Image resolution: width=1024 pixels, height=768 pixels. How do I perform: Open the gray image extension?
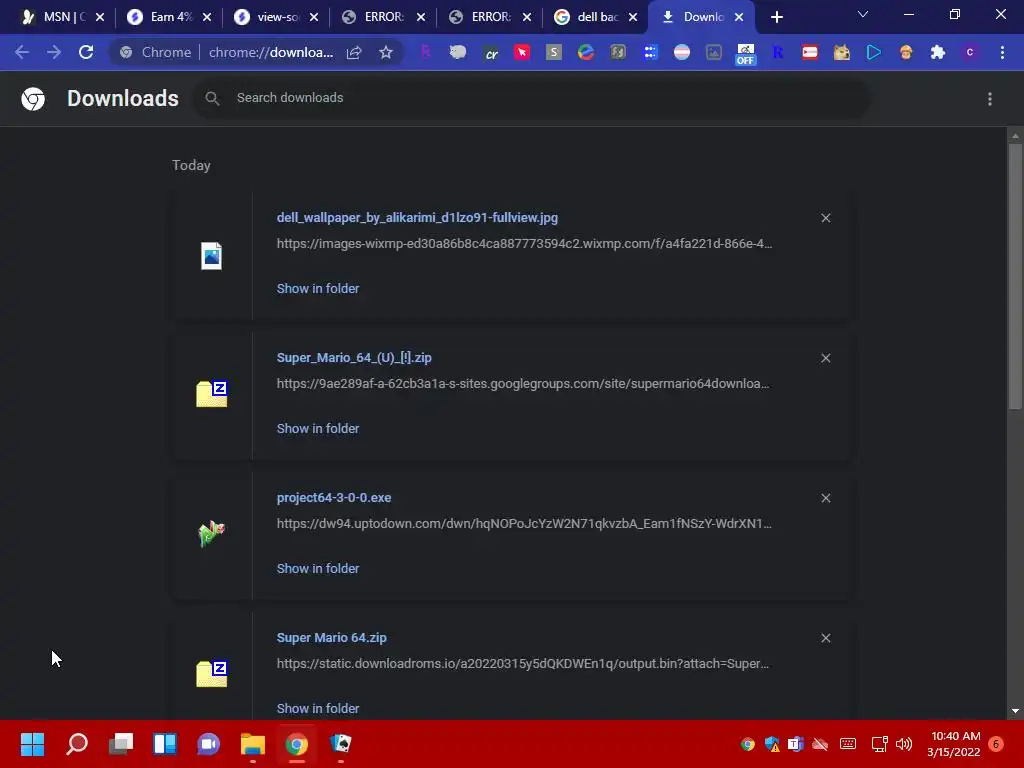point(714,52)
